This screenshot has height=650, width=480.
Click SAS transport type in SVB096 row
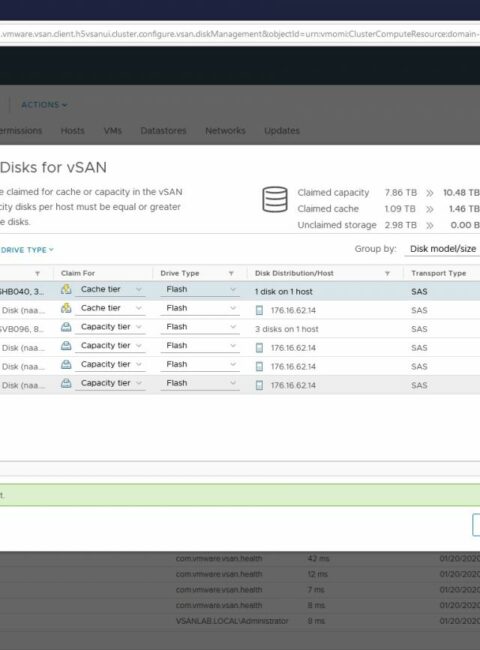pyautogui.click(x=419, y=329)
